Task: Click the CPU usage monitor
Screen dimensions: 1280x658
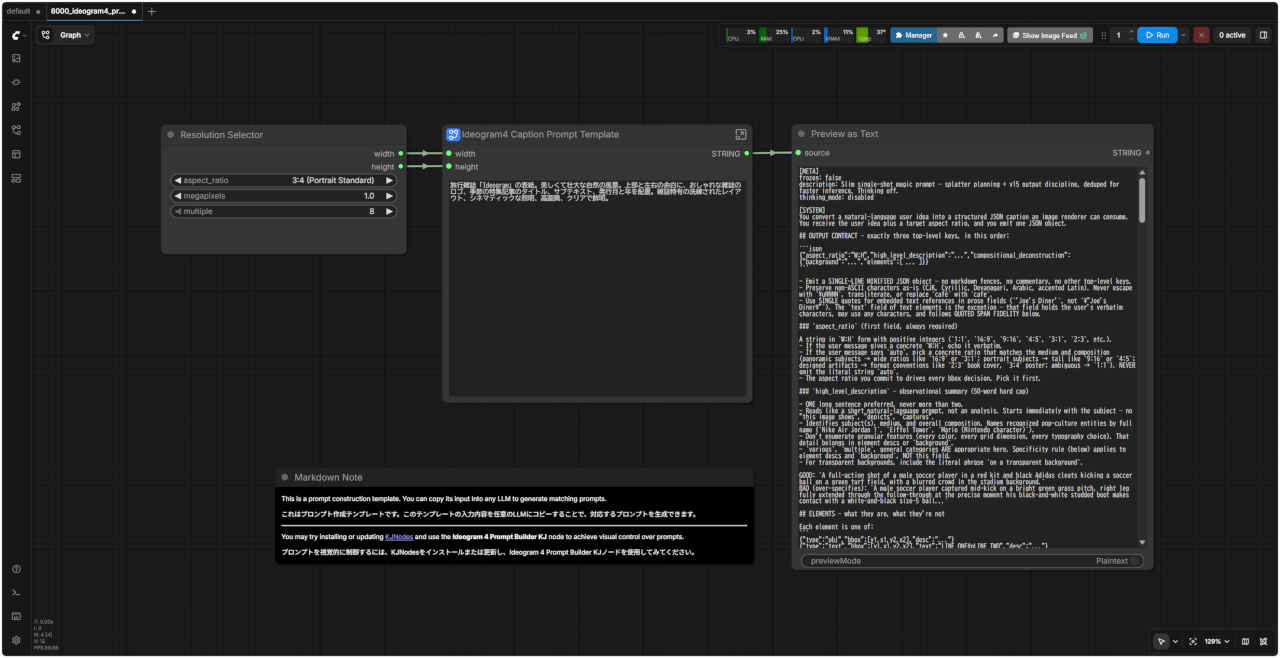Action: click(x=742, y=35)
